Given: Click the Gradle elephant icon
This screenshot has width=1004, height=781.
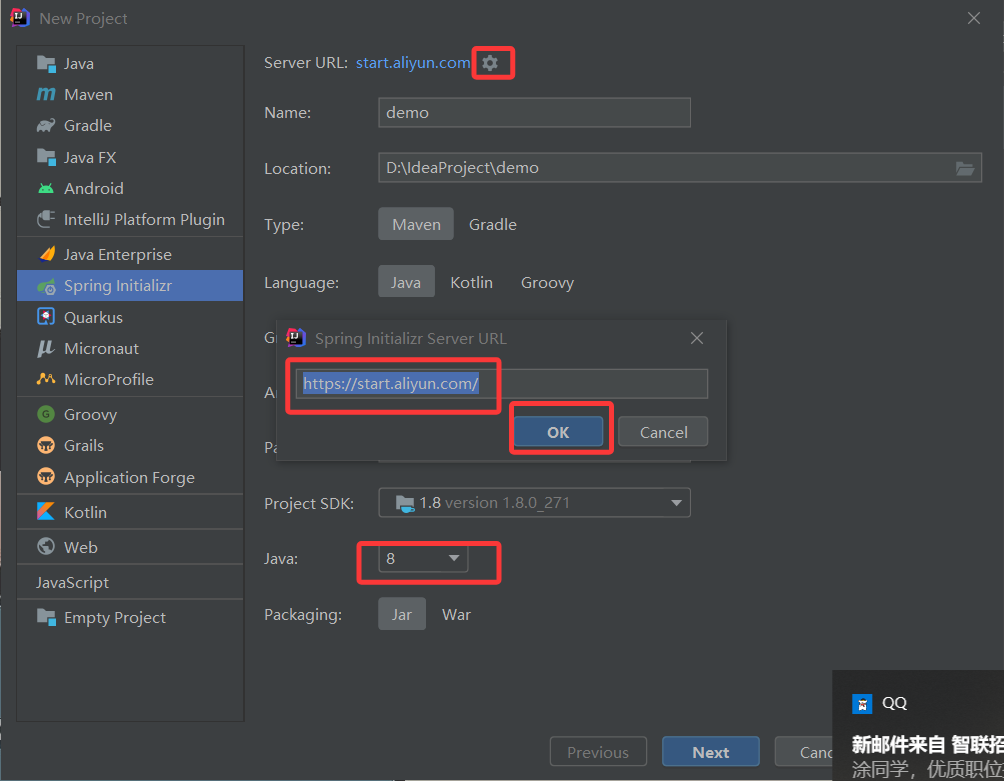Looking at the screenshot, I should [46, 125].
